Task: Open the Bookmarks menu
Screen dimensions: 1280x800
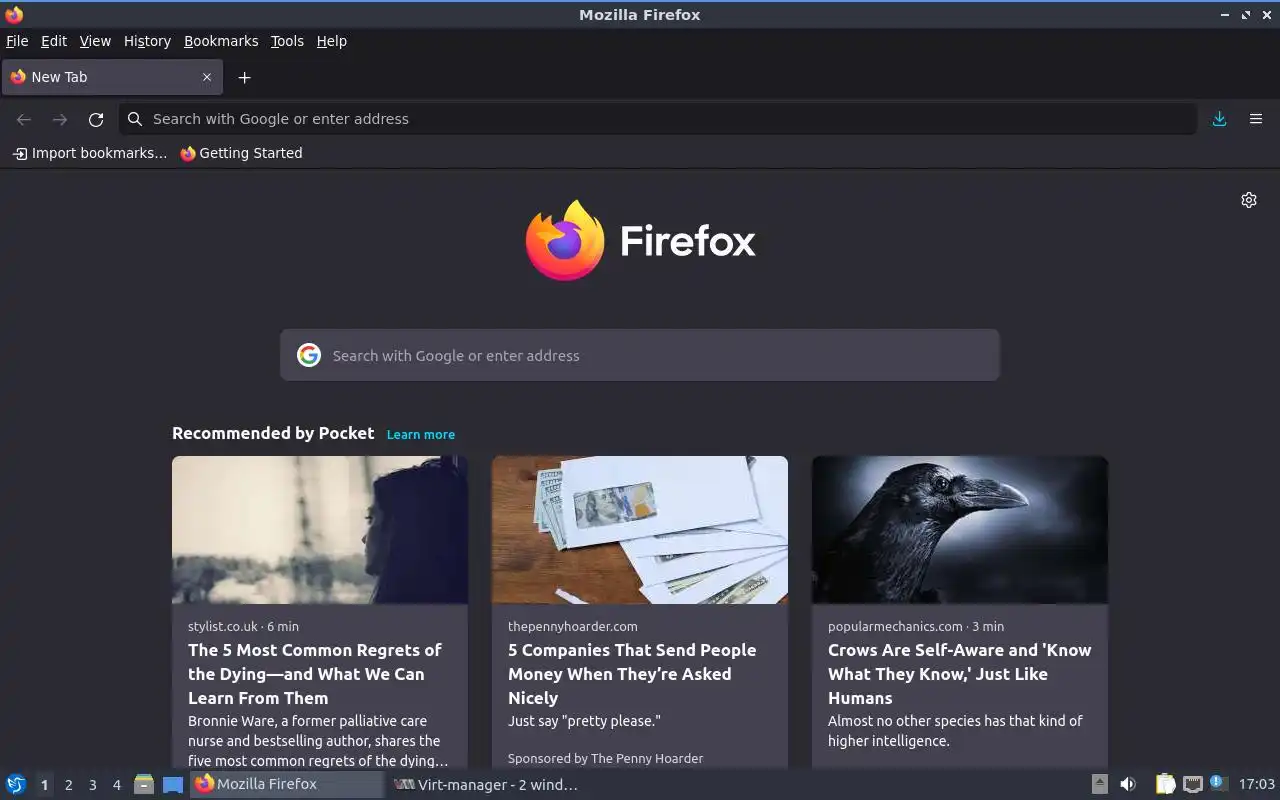Action: click(221, 41)
